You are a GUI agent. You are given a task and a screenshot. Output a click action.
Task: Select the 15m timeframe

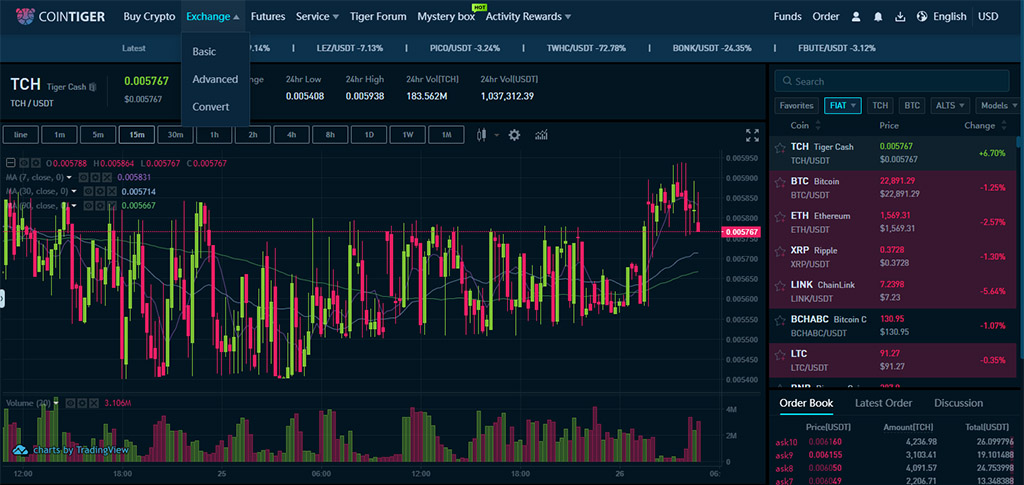tap(136, 135)
